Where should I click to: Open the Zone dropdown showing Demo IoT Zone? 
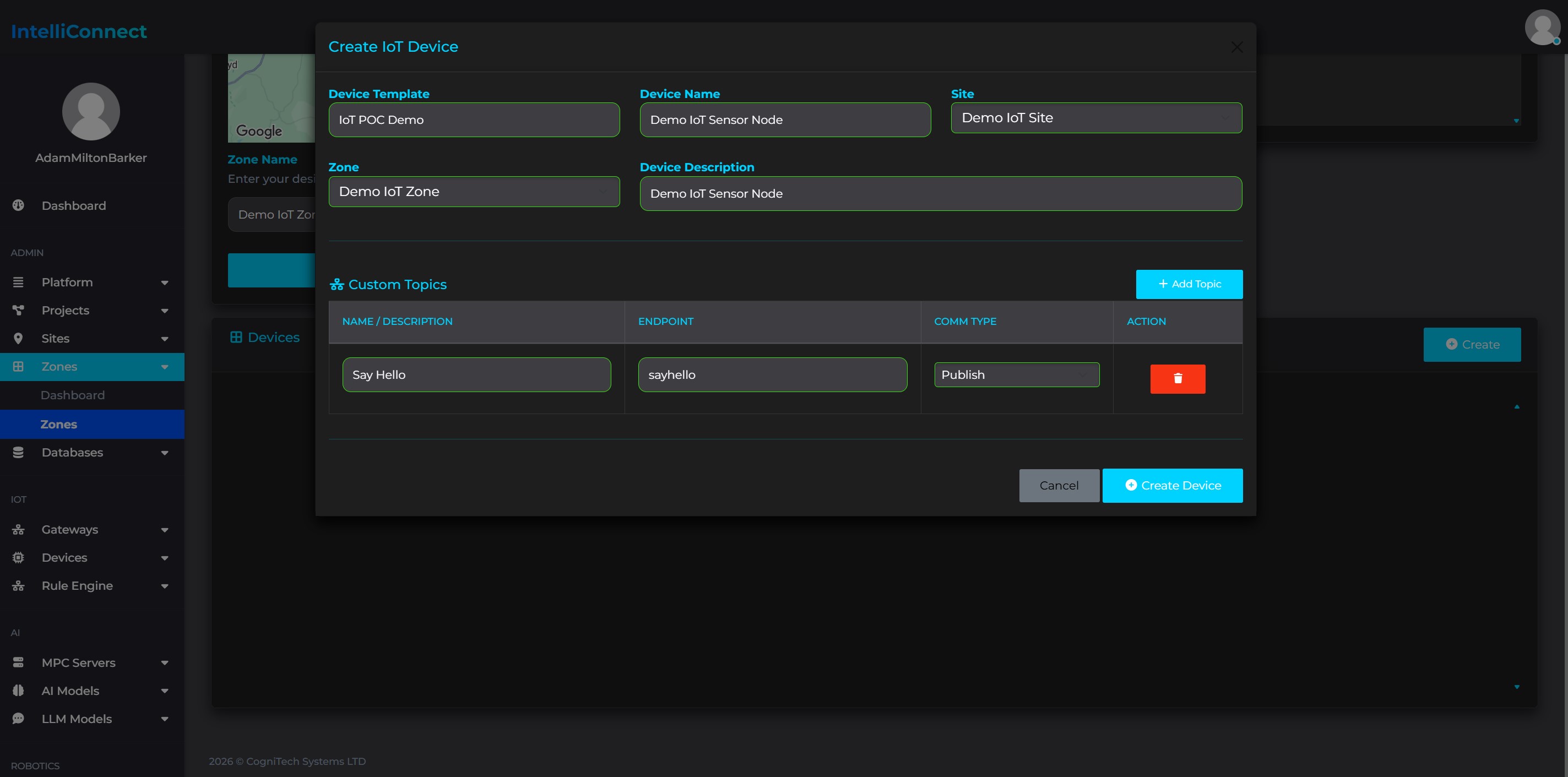[474, 191]
